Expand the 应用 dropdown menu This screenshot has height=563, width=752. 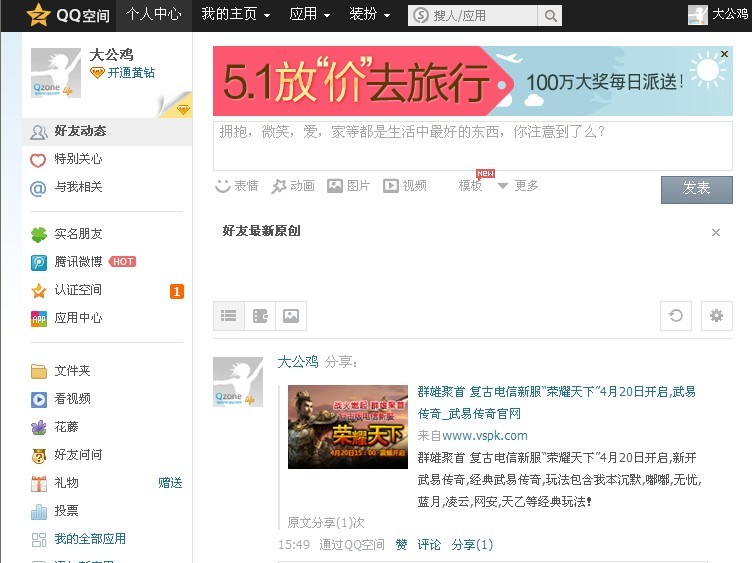(309, 15)
